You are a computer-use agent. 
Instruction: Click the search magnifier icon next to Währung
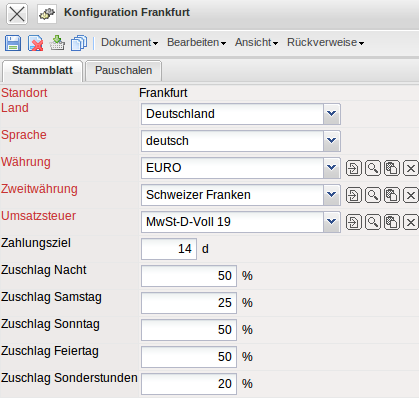[x=373, y=168]
